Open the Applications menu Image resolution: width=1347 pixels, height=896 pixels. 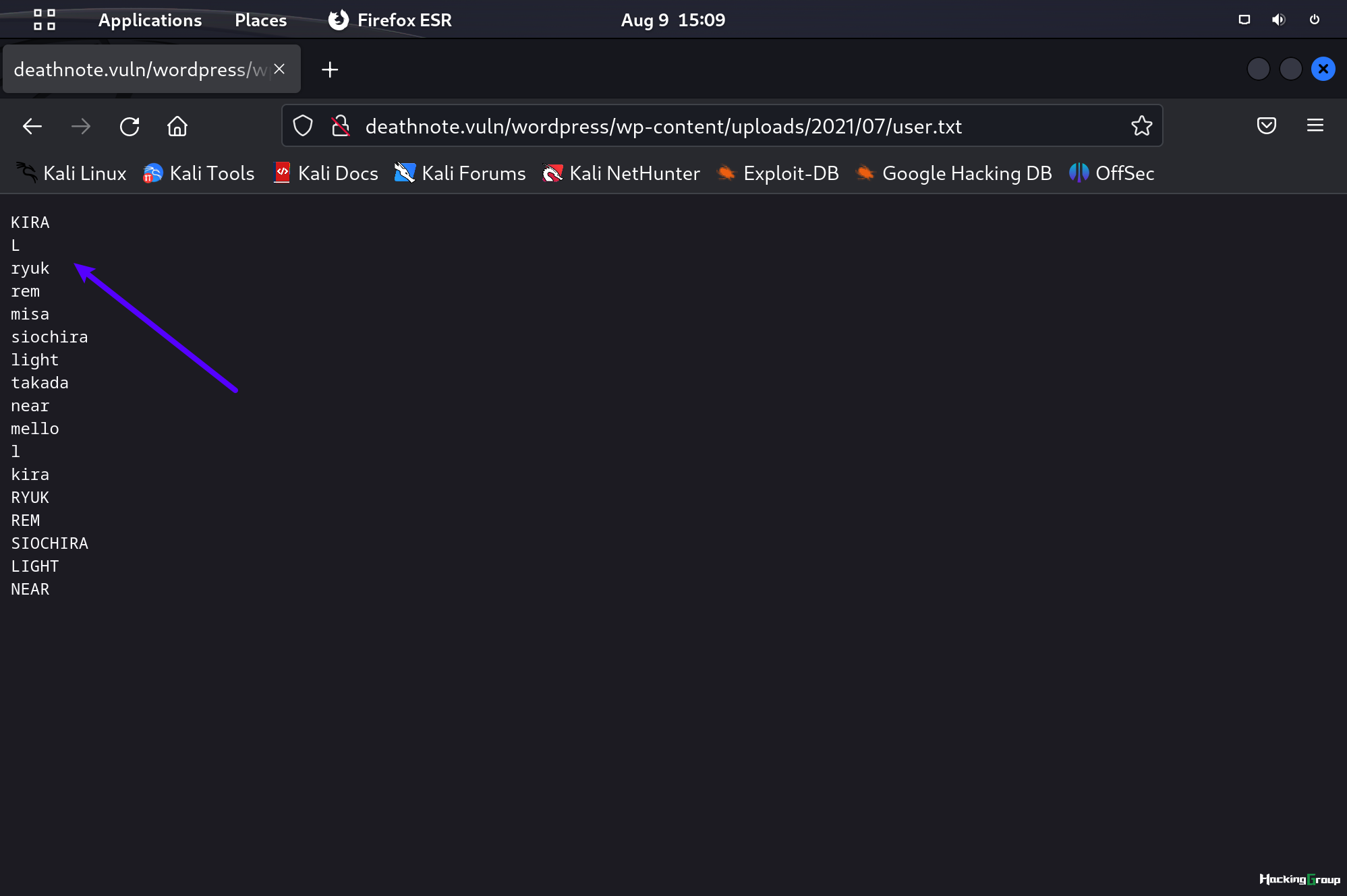click(150, 20)
